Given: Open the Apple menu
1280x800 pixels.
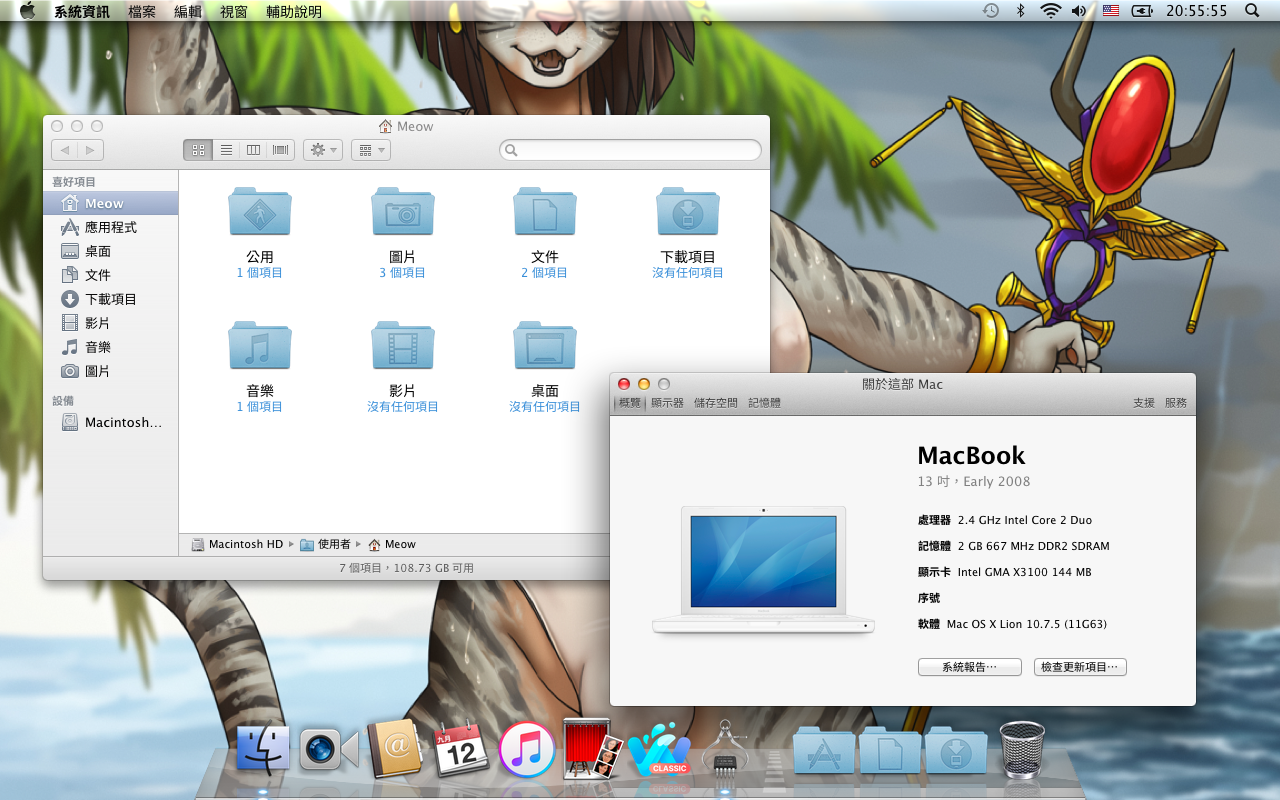Looking at the screenshot, I should click(27, 11).
